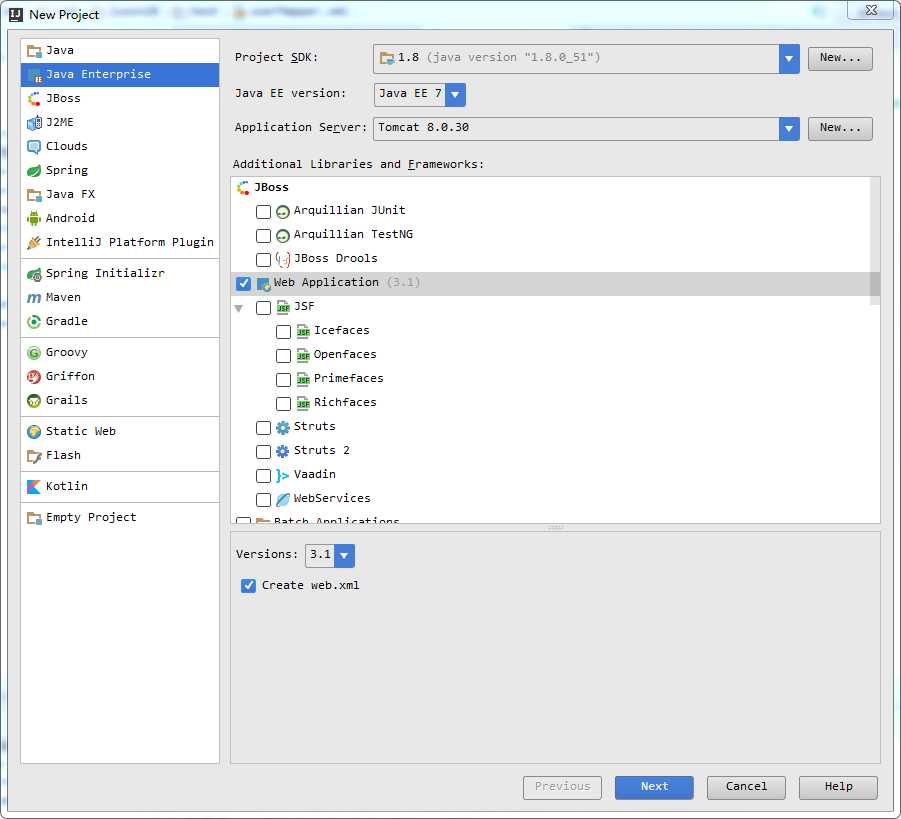Enable Arquillian TestNG checkbox
The width and height of the screenshot is (901, 819).
pos(263,236)
